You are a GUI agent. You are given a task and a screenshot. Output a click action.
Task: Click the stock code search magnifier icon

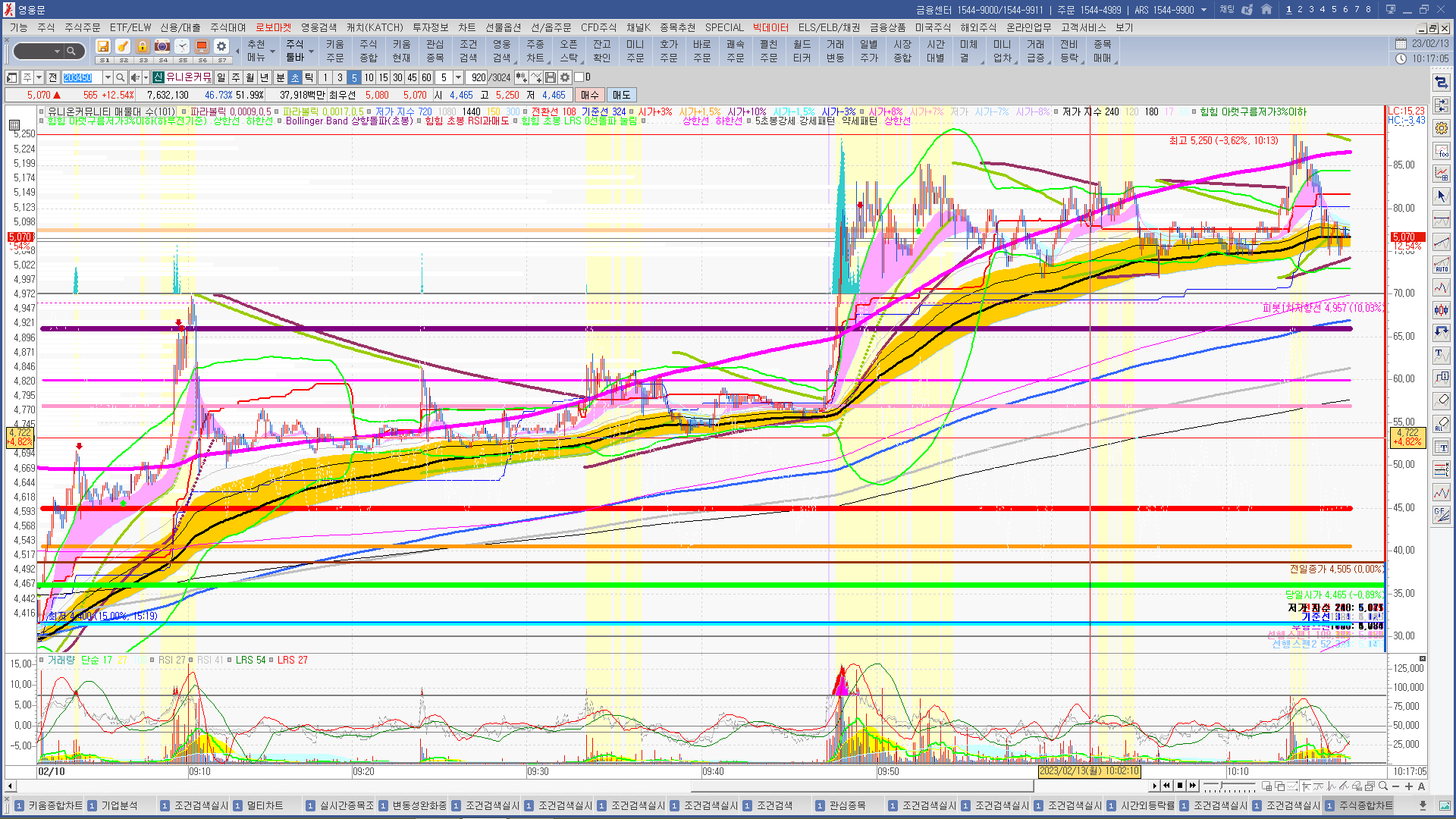coord(120,77)
